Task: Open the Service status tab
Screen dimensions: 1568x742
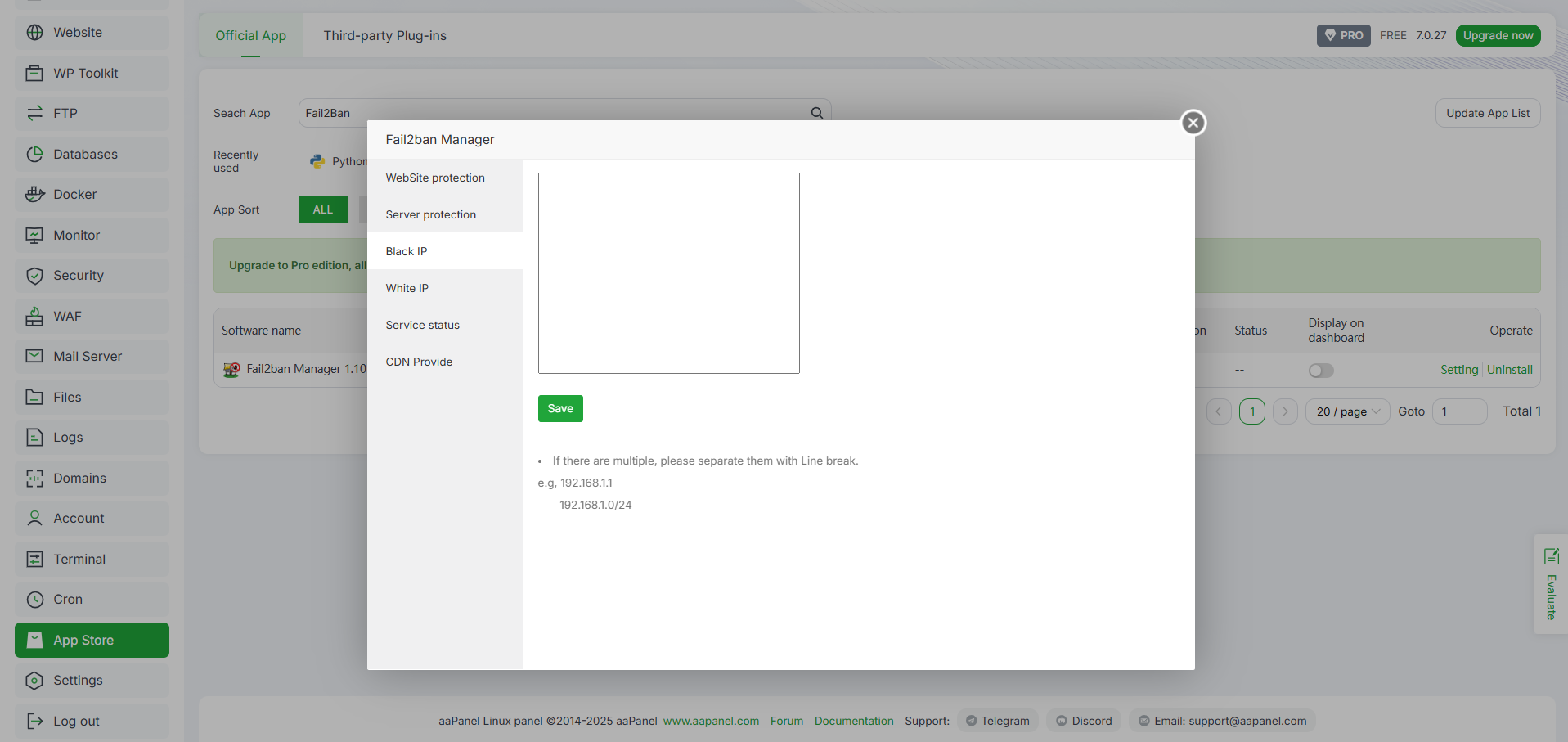Action: (445, 325)
